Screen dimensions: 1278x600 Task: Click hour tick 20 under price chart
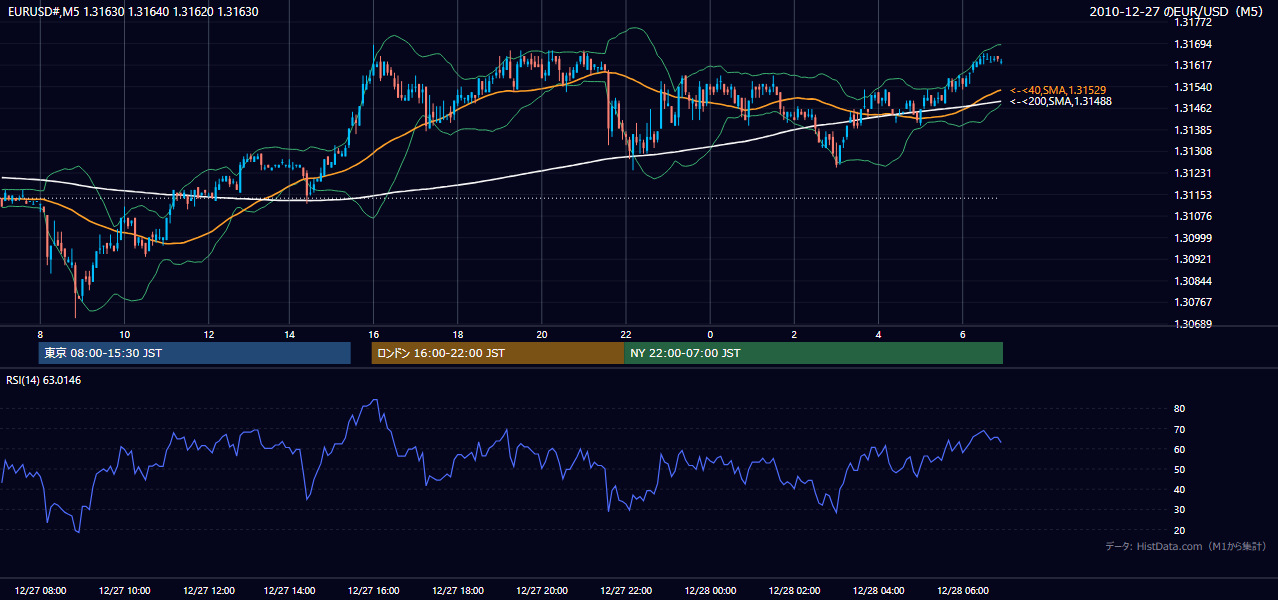pos(542,334)
